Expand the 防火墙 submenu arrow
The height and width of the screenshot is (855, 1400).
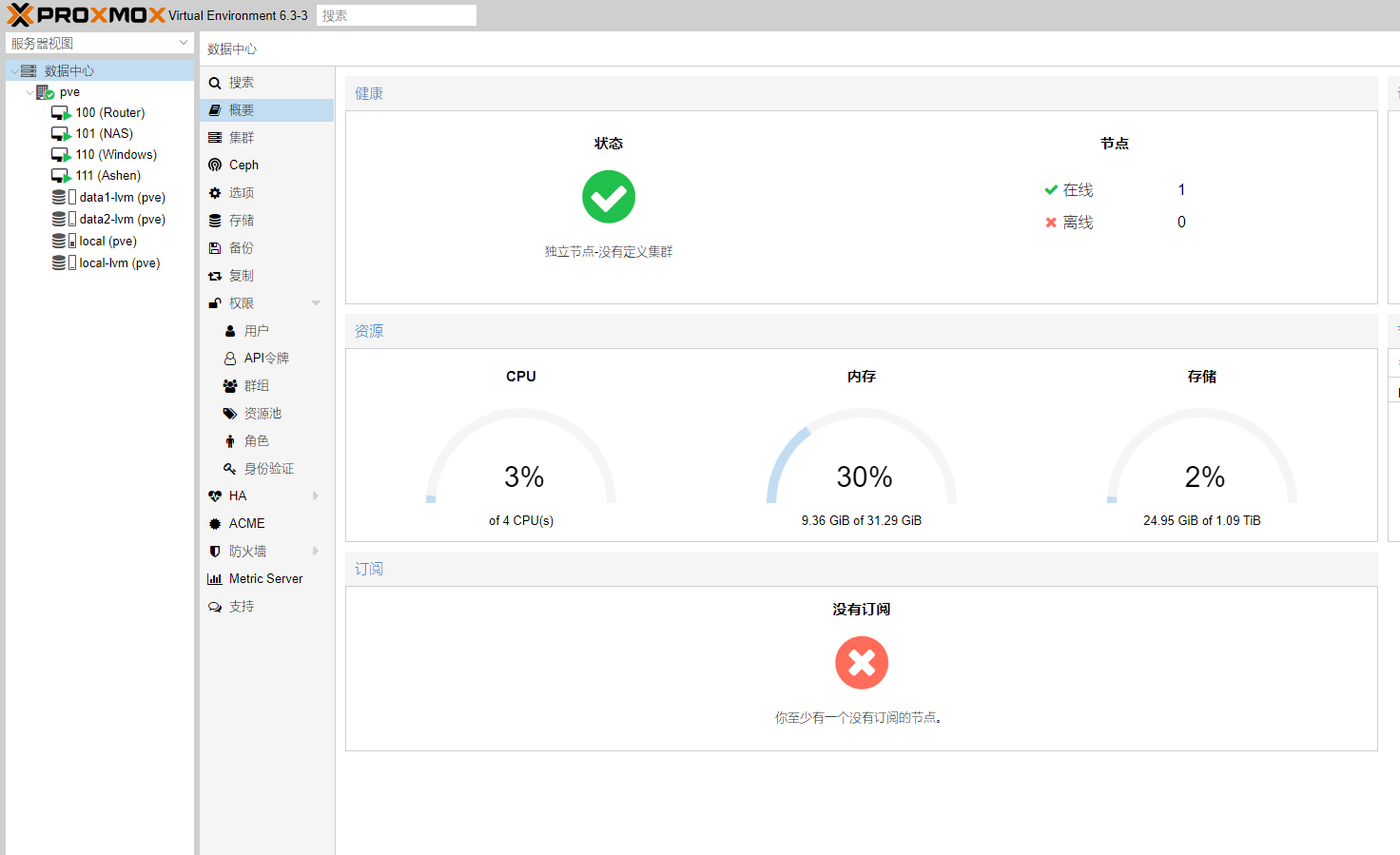tap(316, 552)
